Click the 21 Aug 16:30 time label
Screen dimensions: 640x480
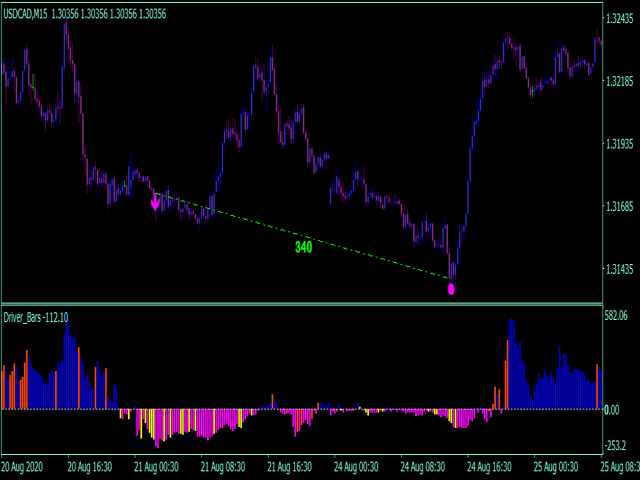point(290,467)
